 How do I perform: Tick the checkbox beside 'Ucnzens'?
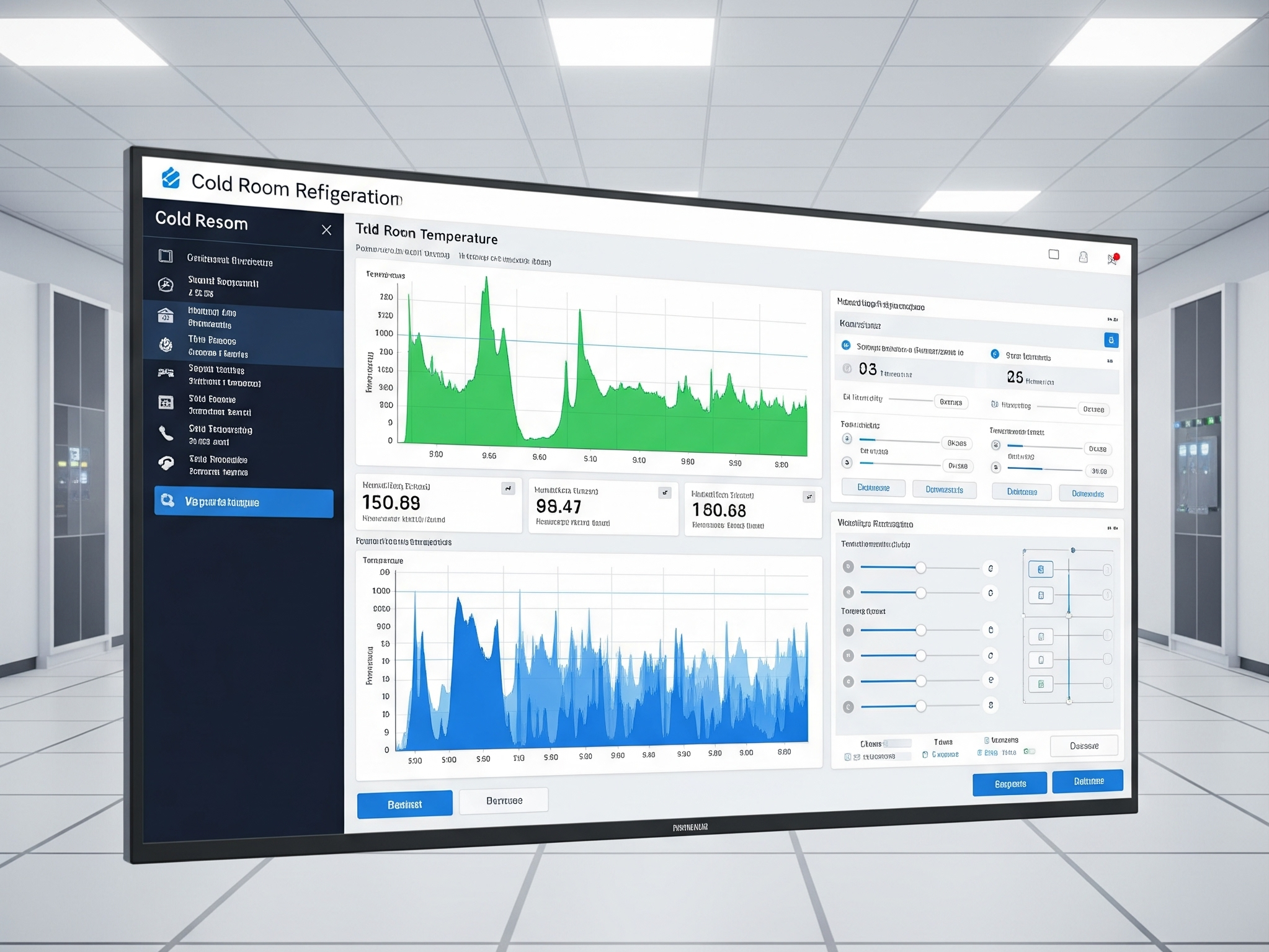pos(987,741)
